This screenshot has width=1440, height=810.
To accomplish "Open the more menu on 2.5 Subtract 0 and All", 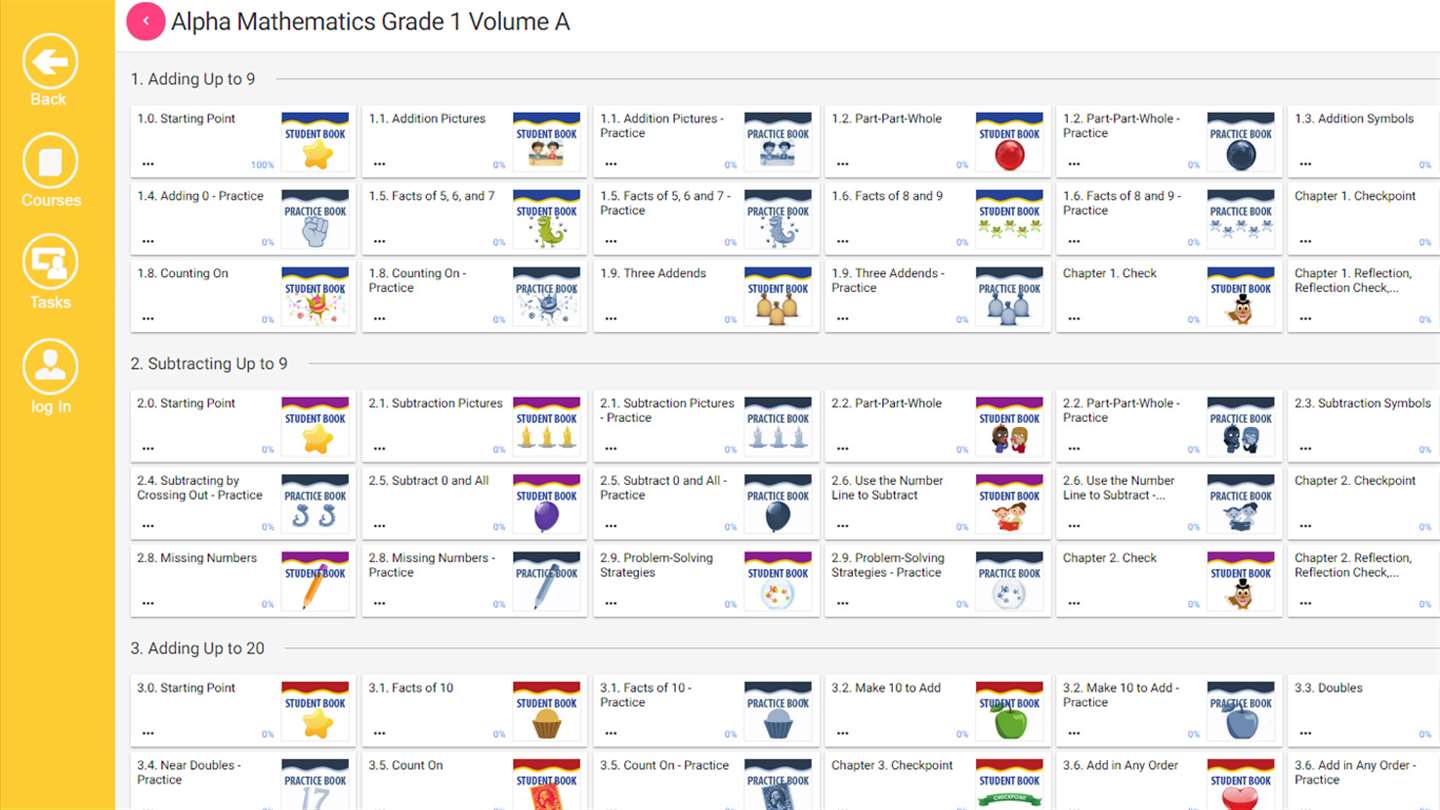I will coord(379,526).
